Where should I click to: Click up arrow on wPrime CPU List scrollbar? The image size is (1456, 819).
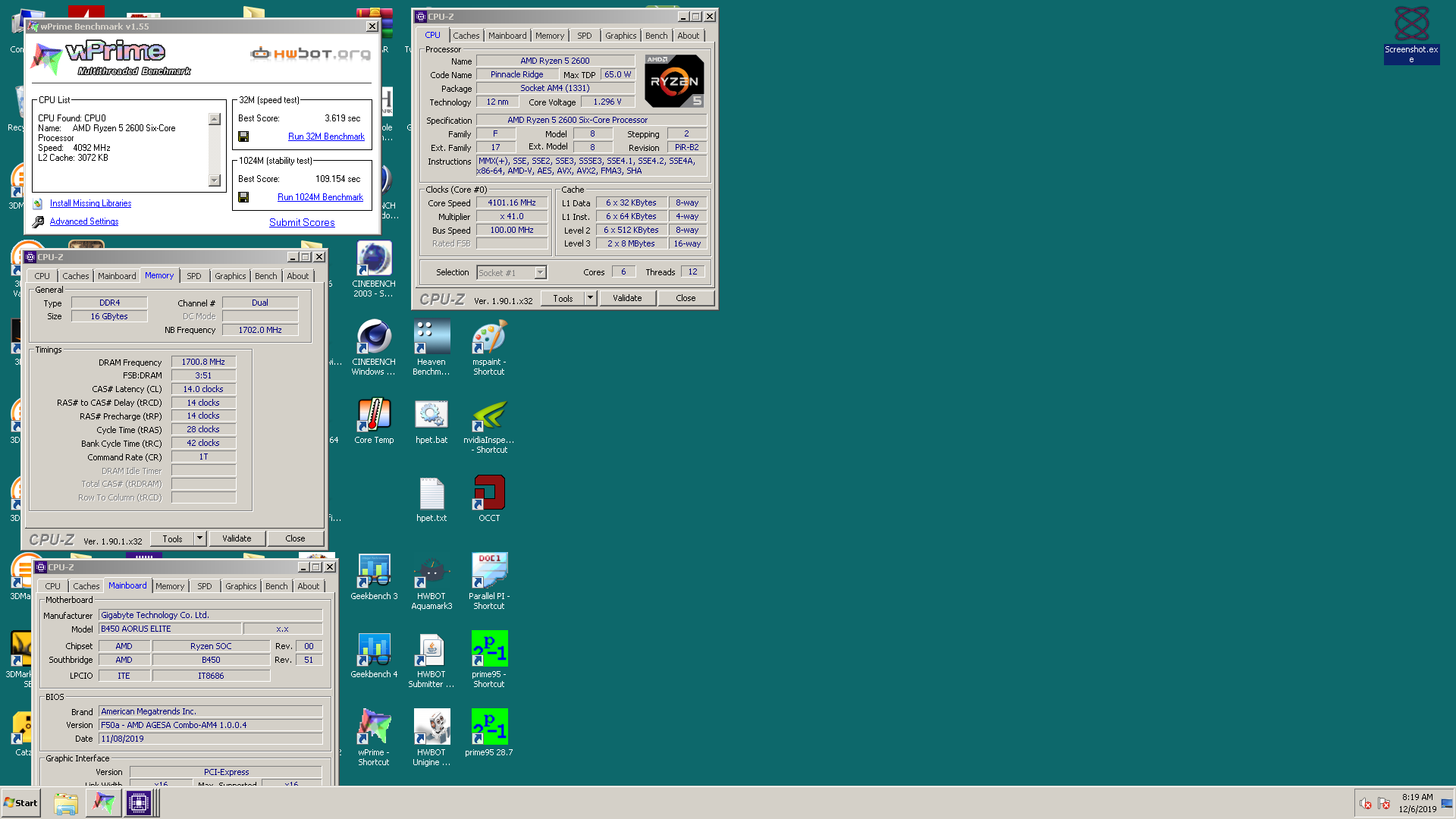coord(215,119)
